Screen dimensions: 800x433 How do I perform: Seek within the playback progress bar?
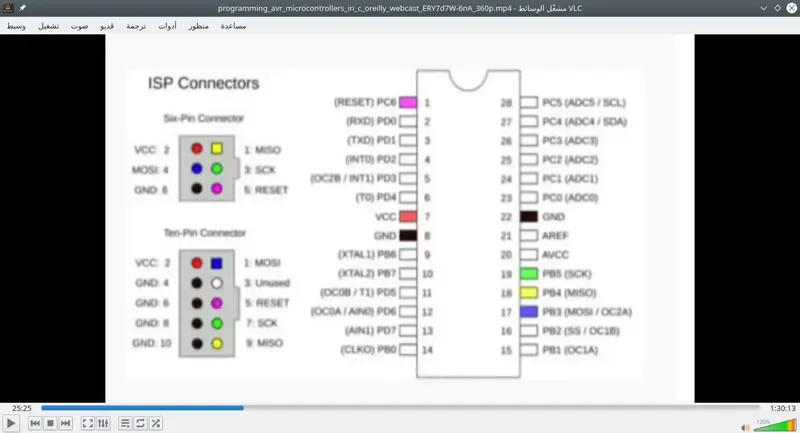(x=400, y=408)
